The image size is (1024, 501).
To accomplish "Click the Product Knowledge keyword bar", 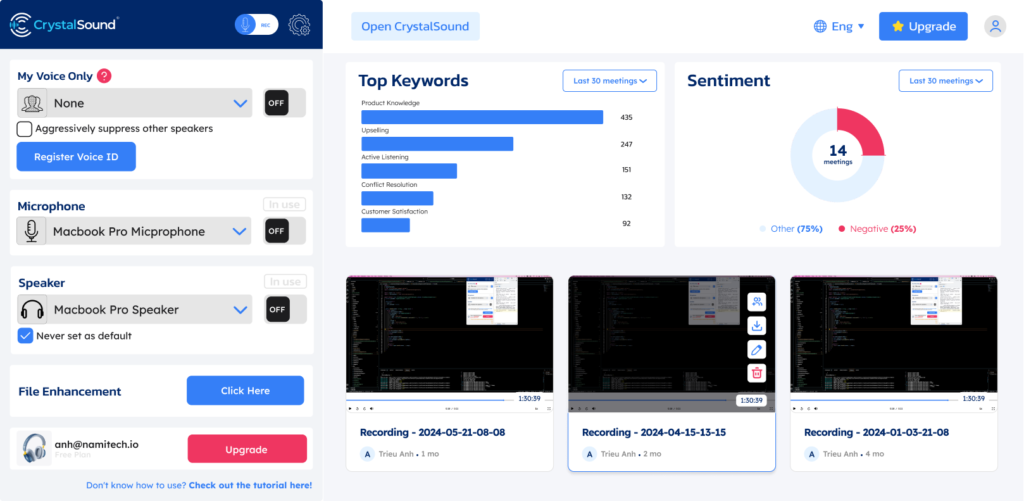I will coord(482,117).
